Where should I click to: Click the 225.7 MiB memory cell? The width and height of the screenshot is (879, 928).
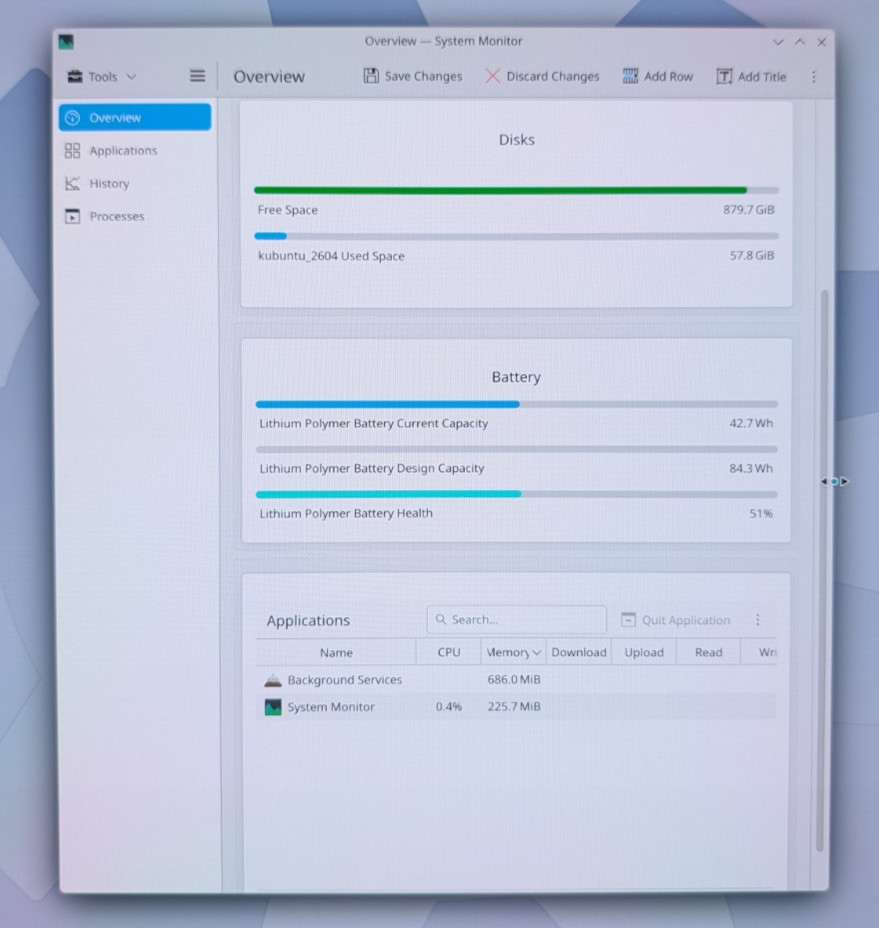[514, 706]
